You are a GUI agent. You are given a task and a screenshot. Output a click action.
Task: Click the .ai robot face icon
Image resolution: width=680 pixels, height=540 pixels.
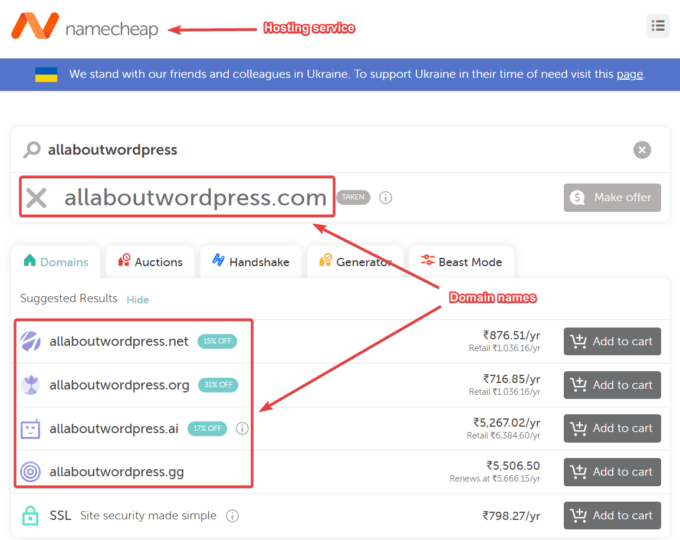tap(31, 429)
